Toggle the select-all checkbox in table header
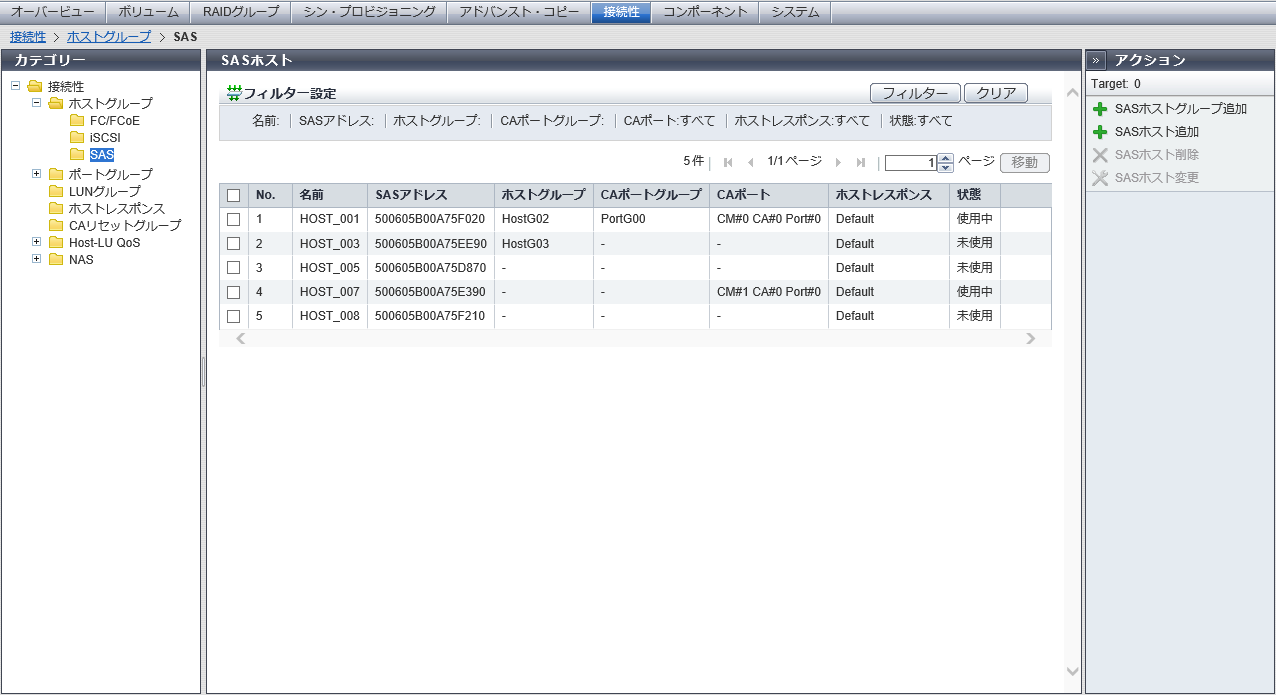This screenshot has height=695, width=1276. [x=234, y=195]
